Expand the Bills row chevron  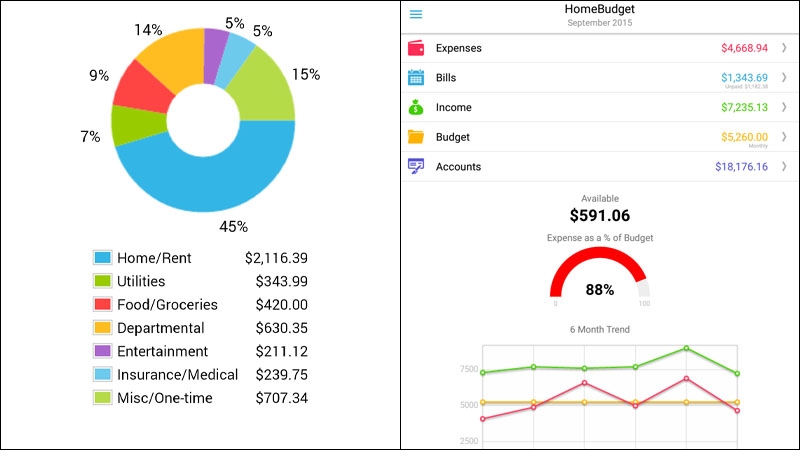[784, 78]
